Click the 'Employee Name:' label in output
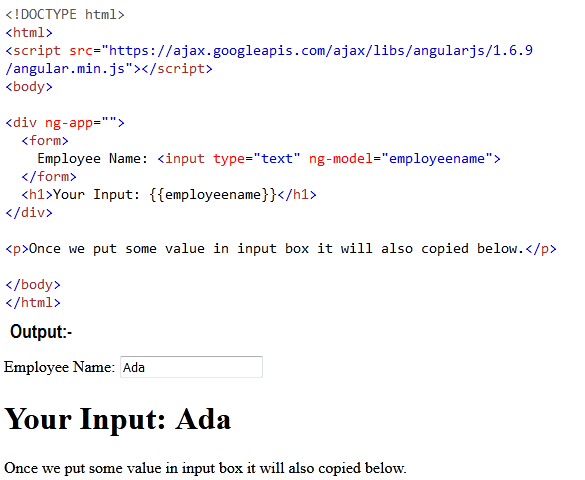This screenshot has width=585, height=480. (x=59, y=367)
